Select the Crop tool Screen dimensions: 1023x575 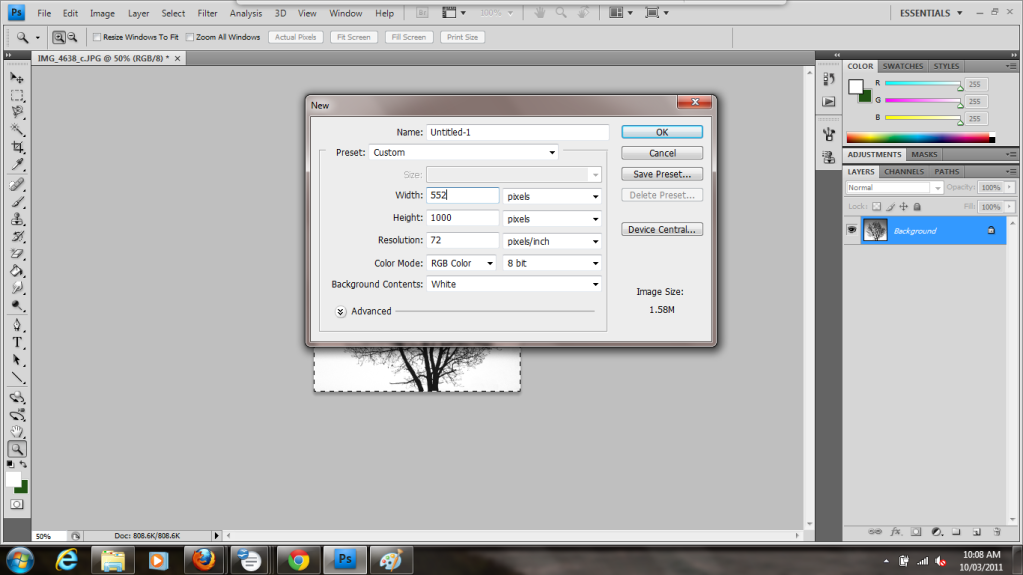17,148
